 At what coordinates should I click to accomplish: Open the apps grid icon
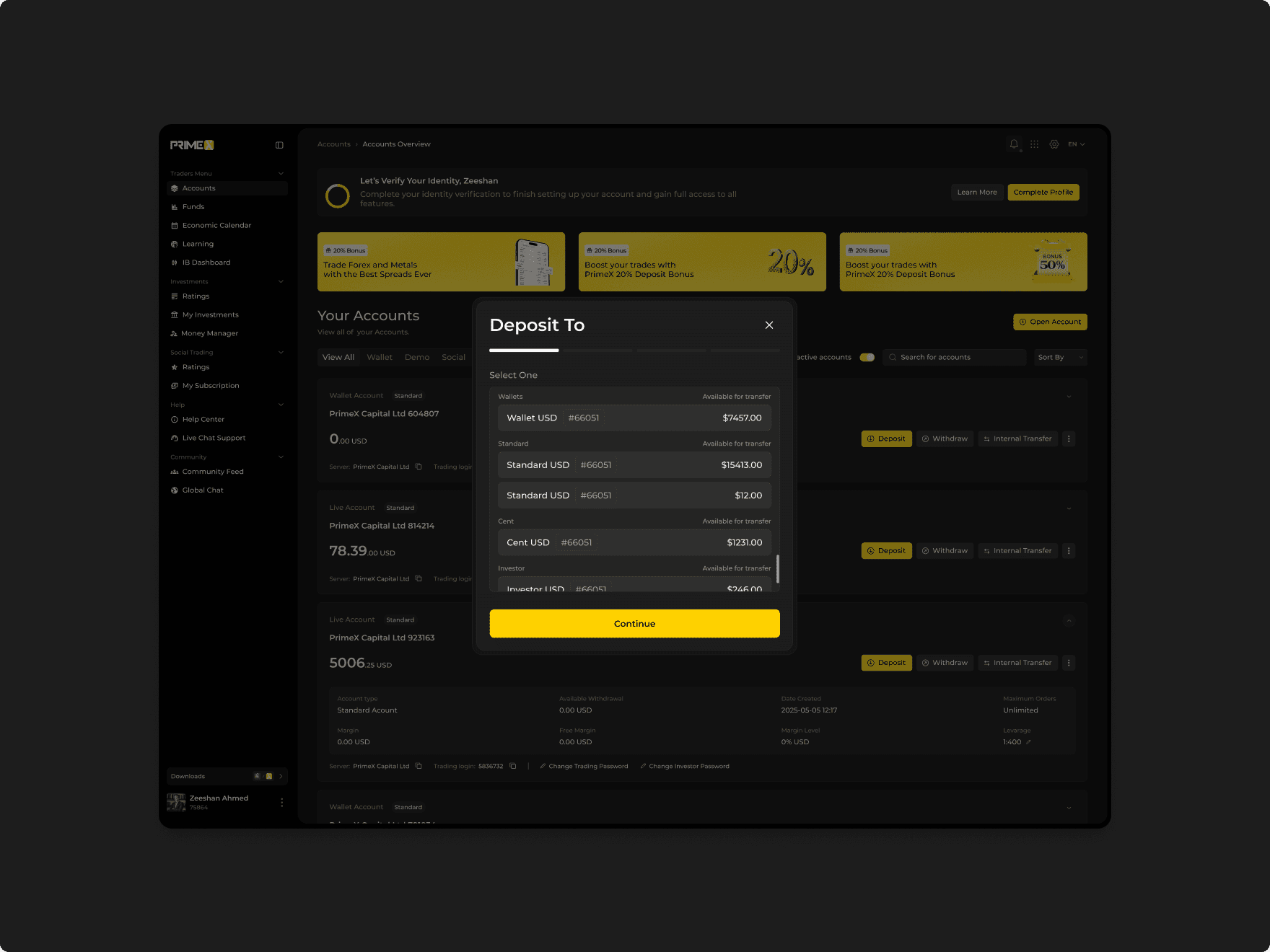click(x=1034, y=144)
